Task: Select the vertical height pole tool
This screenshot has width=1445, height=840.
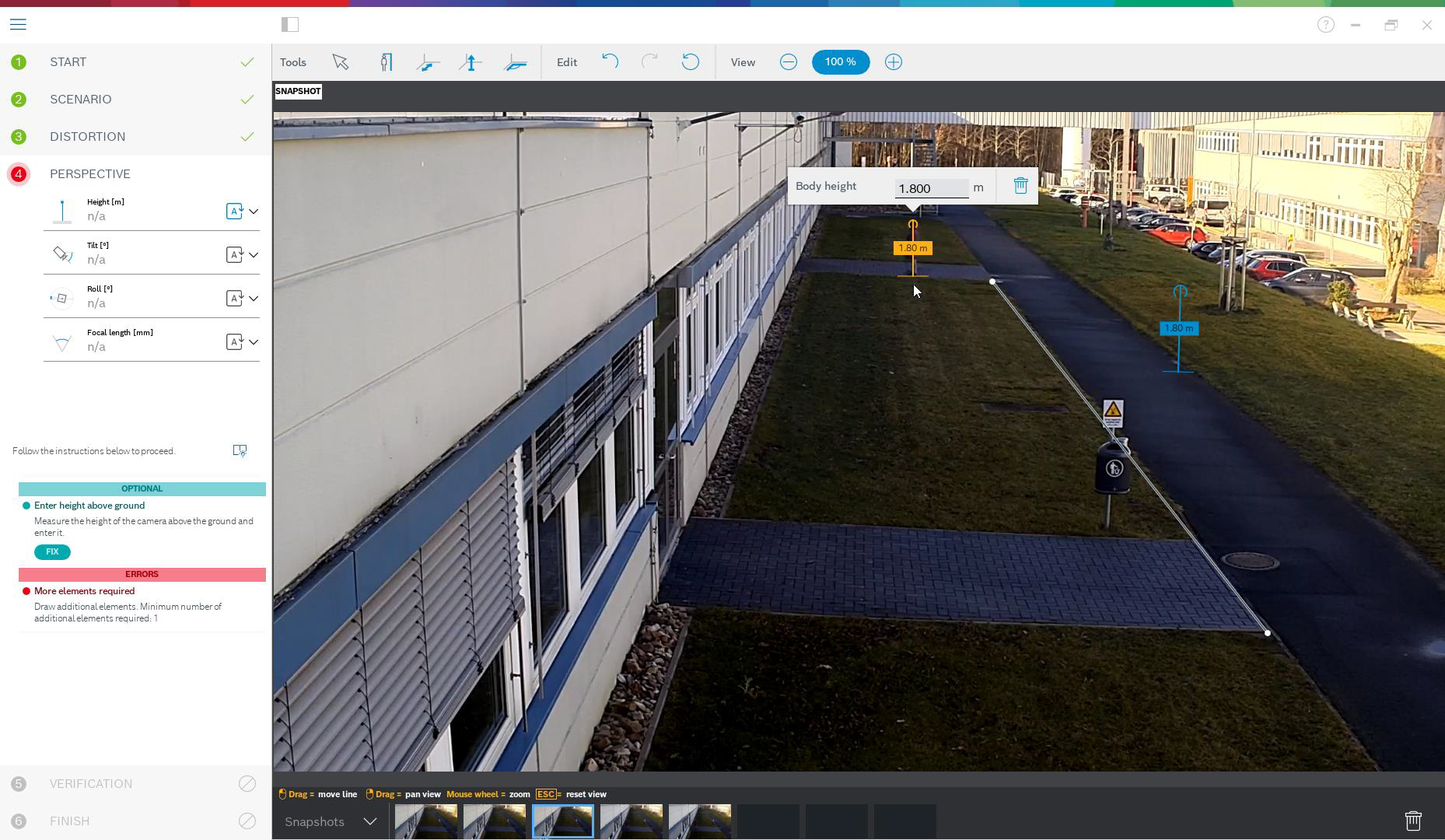Action: click(x=471, y=62)
